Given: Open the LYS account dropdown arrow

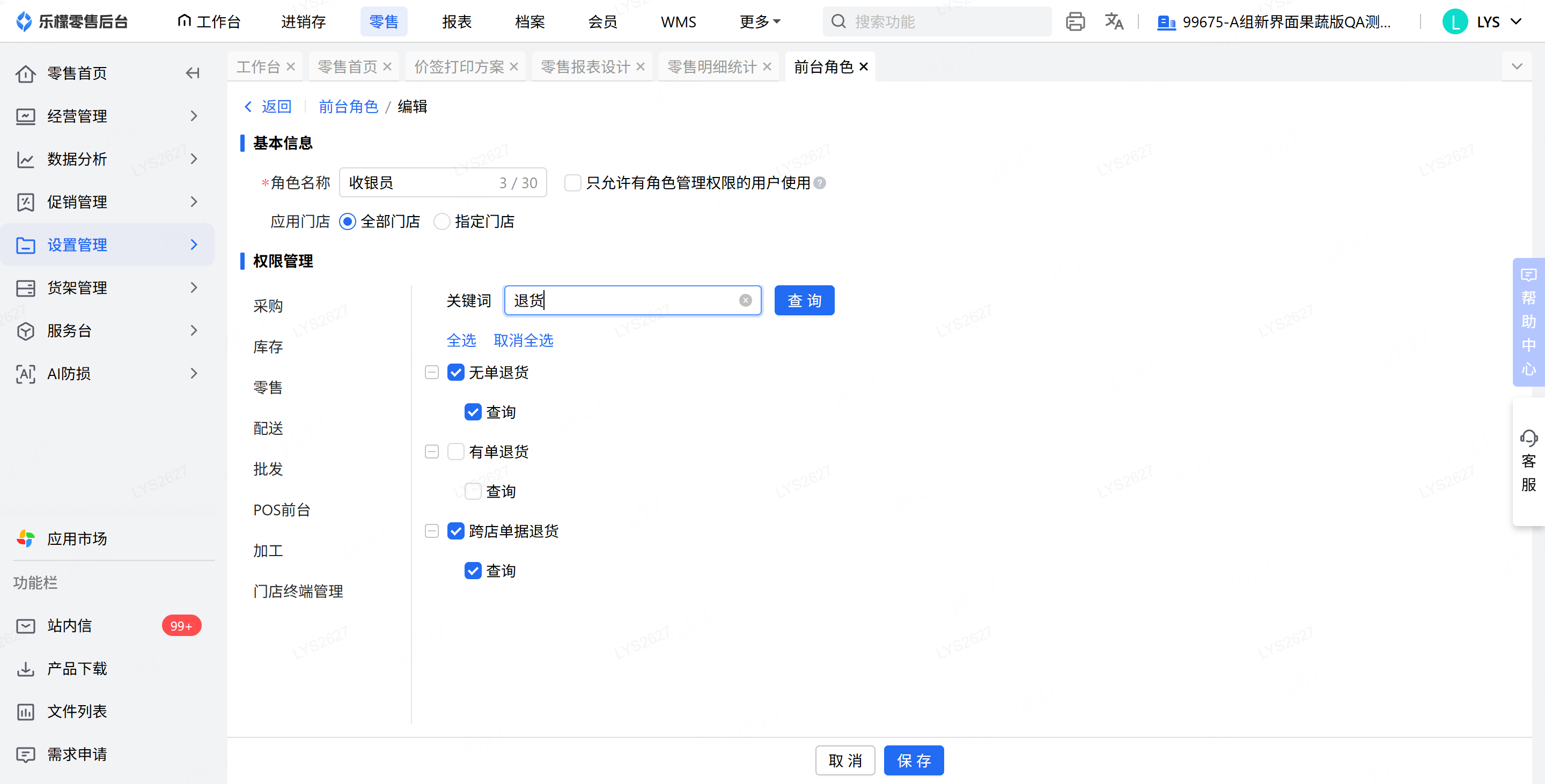Looking at the screenshot, I should pos(1516,21).
